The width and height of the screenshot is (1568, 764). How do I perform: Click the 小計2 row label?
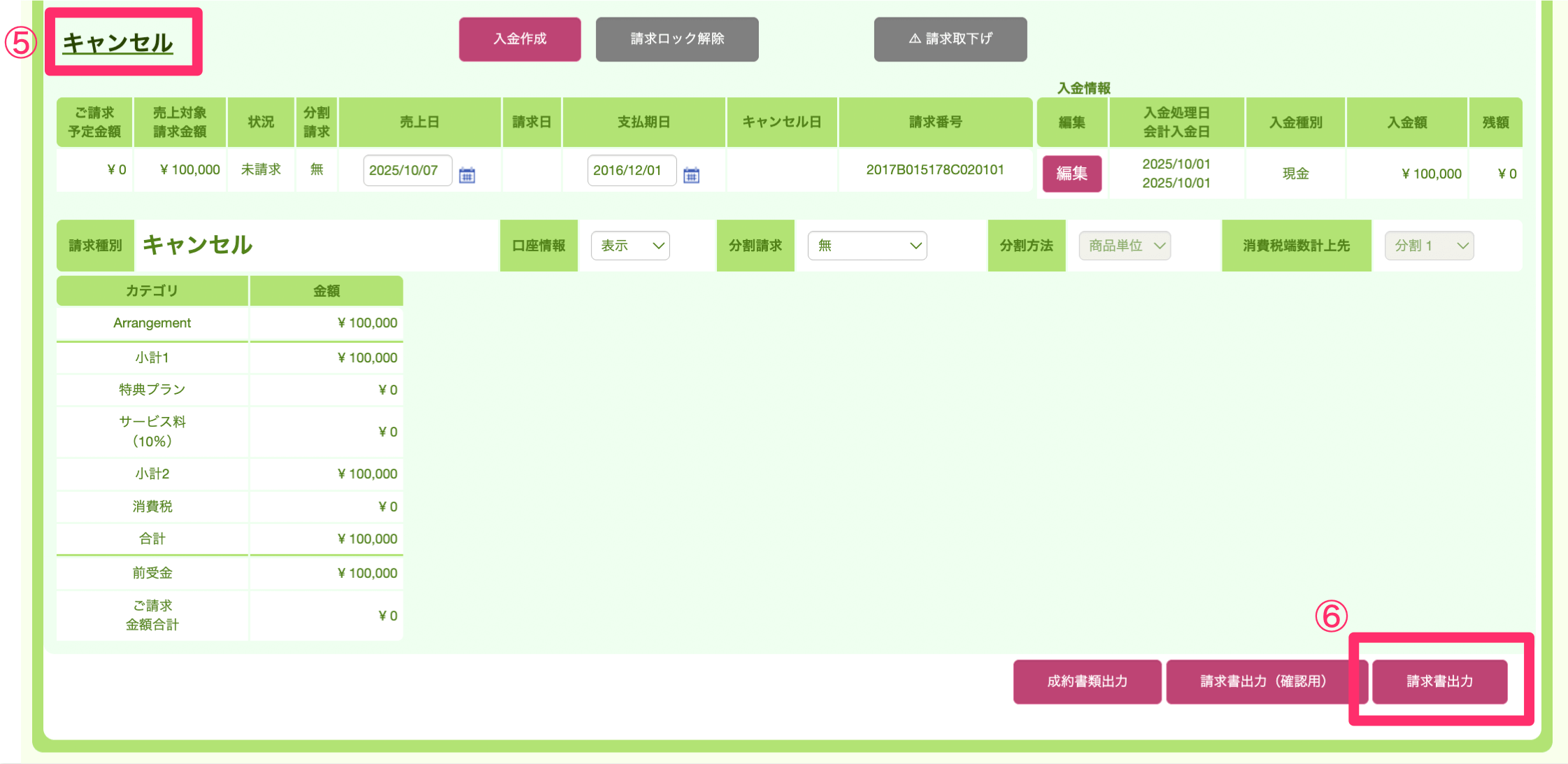(152, 474)
